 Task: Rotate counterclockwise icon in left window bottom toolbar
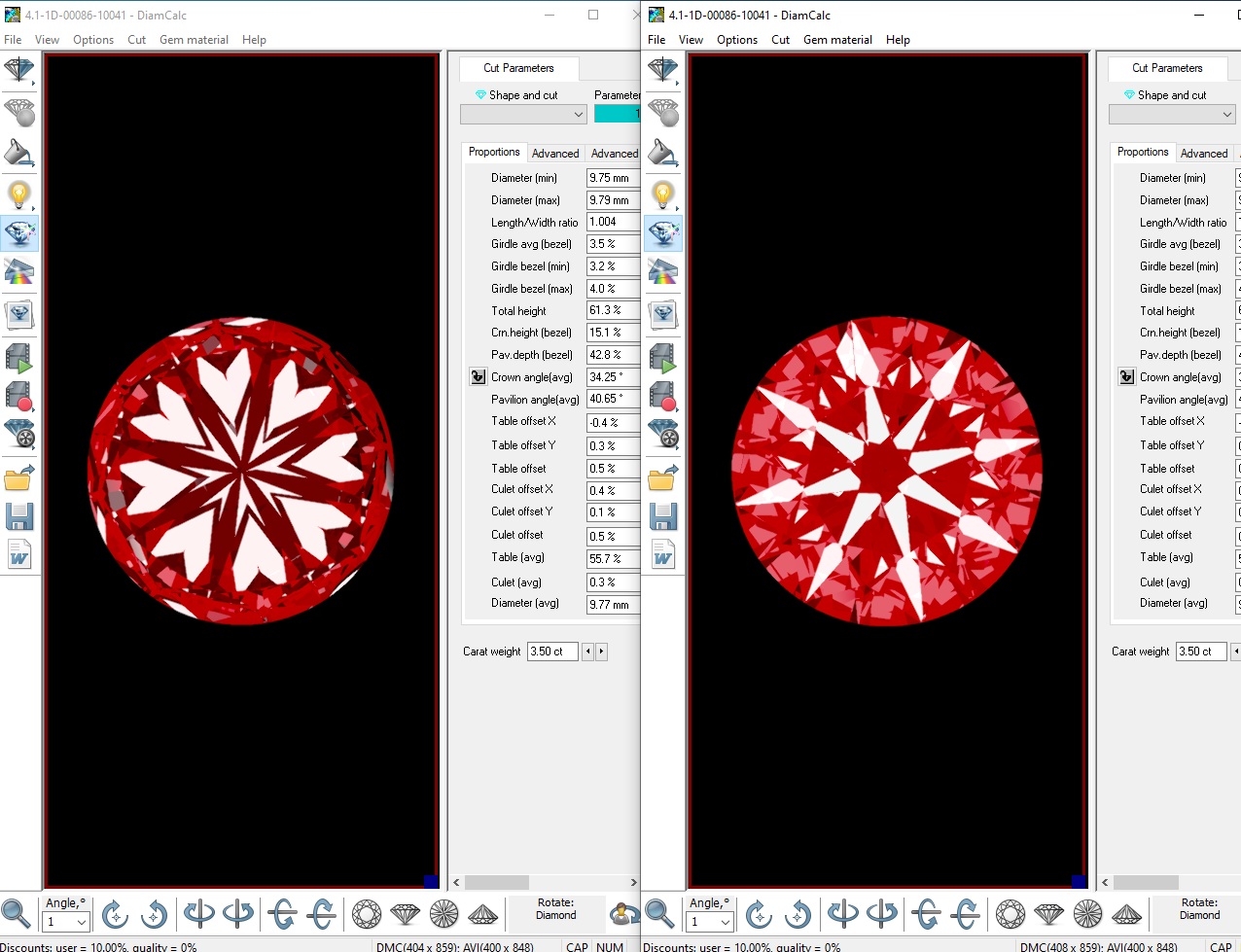point(154,913)
